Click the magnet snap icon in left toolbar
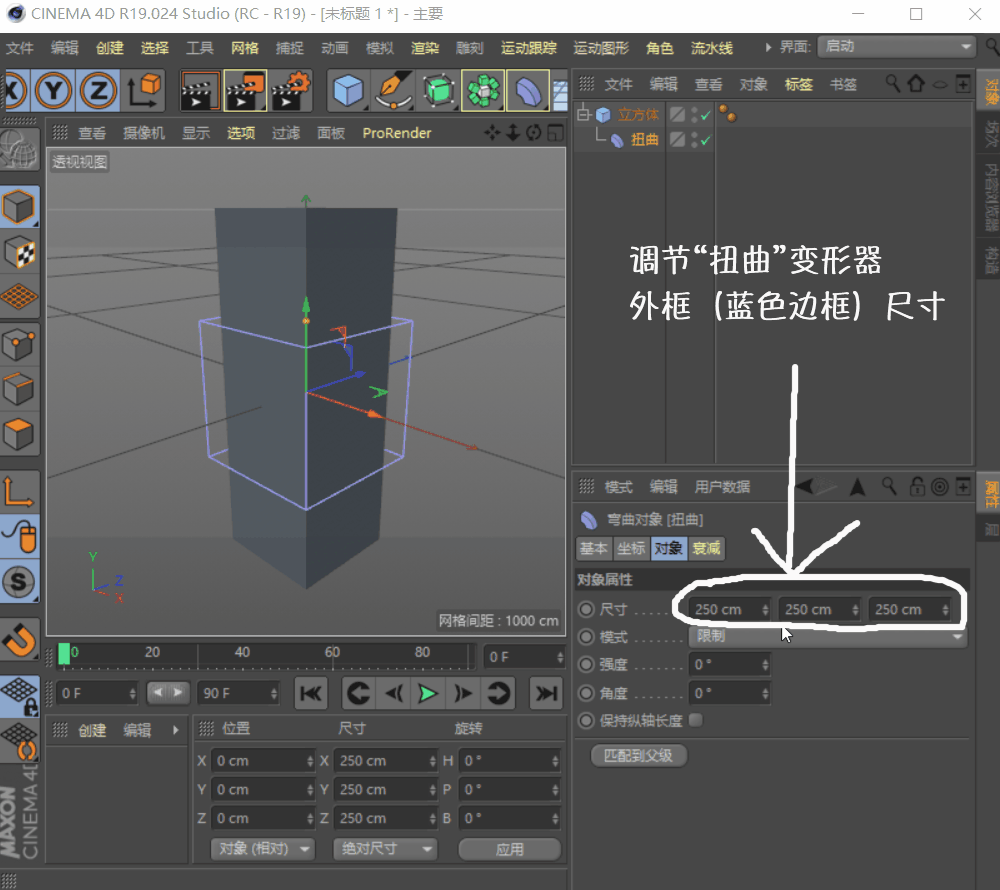1000x890 pixels. point(19,640)
